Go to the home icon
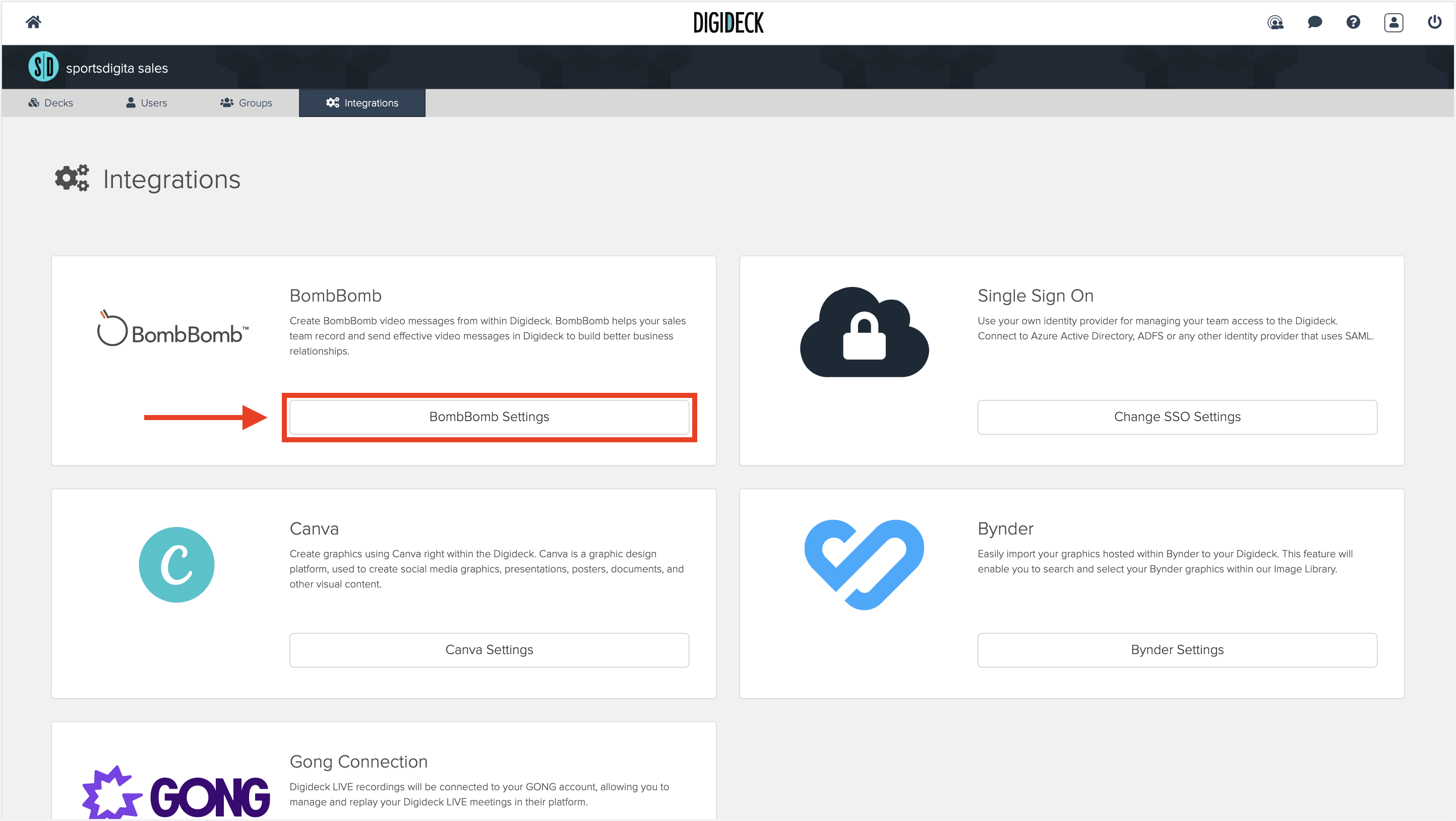 pos(33,22)
